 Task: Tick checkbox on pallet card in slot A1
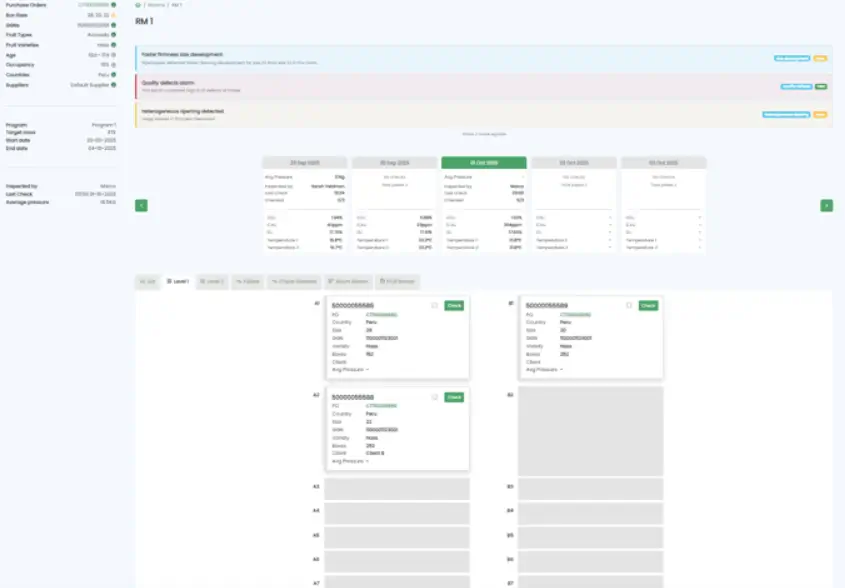click(435, 305)
